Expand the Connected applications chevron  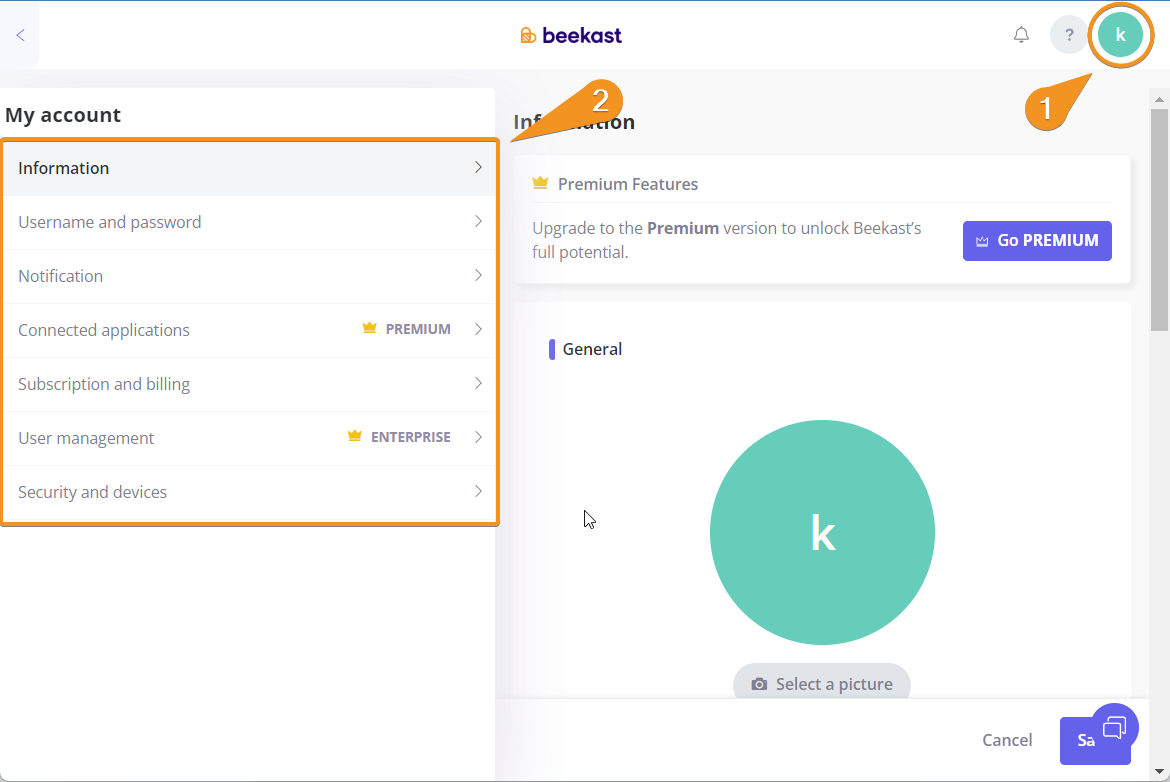[x=478, y=329]
